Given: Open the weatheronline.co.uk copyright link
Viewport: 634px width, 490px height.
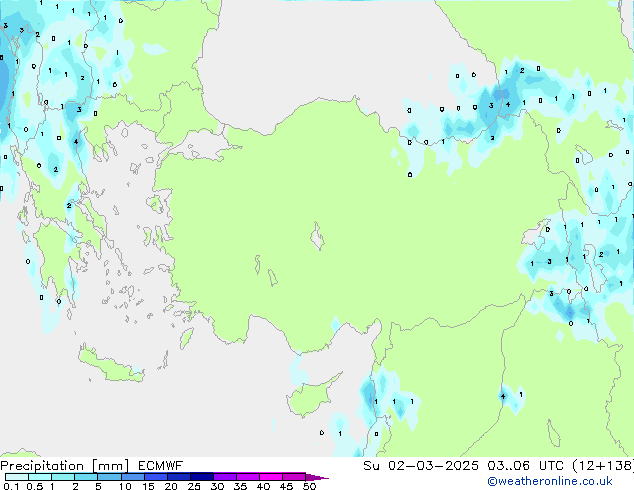Looking at the screenshot, I should pyautogui.click(x=549, y=481).
